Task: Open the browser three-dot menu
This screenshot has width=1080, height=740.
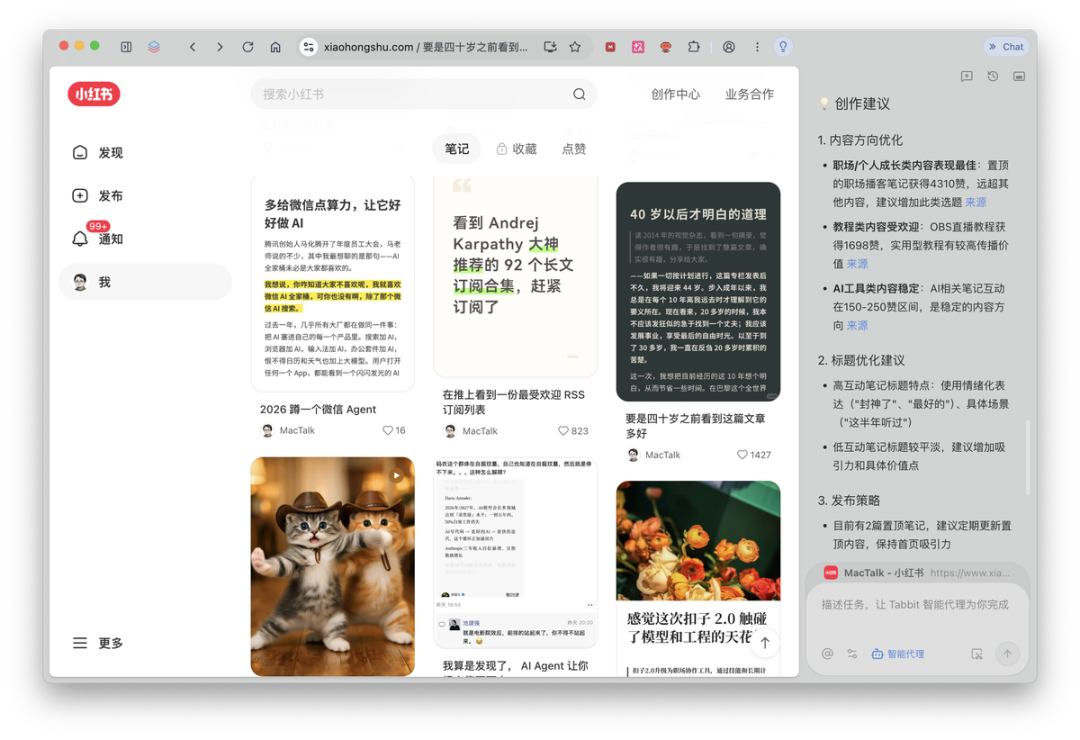Action: (x=757, y=46)
